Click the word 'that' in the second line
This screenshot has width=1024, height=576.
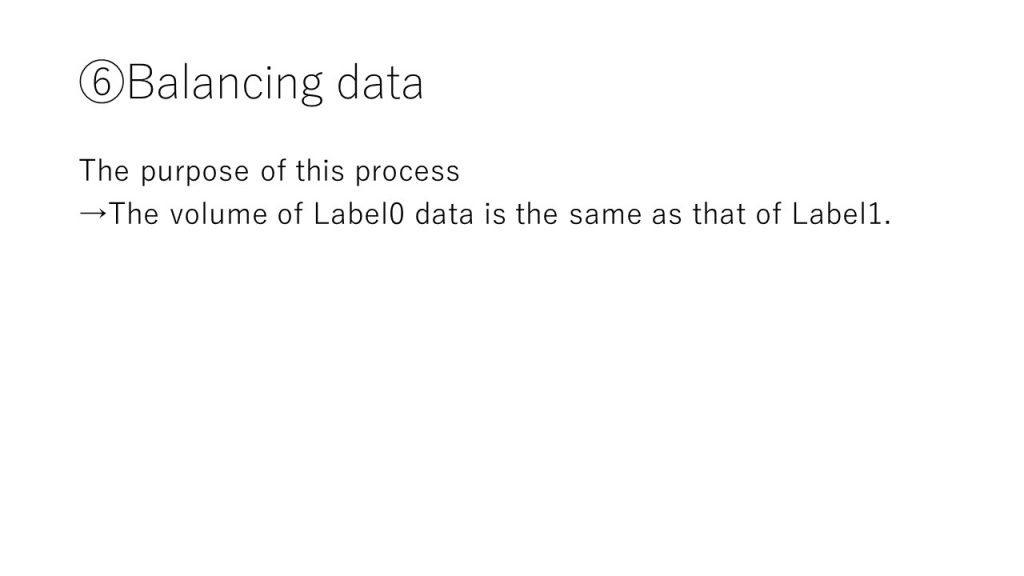[720, 214]
